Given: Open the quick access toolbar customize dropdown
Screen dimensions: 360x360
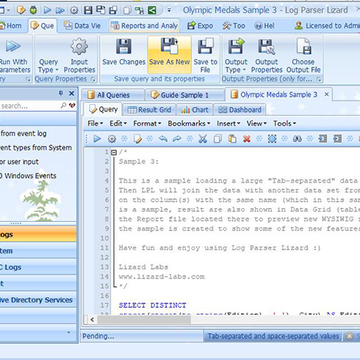Looking at the screenshot, I should (x=169, y=10).
